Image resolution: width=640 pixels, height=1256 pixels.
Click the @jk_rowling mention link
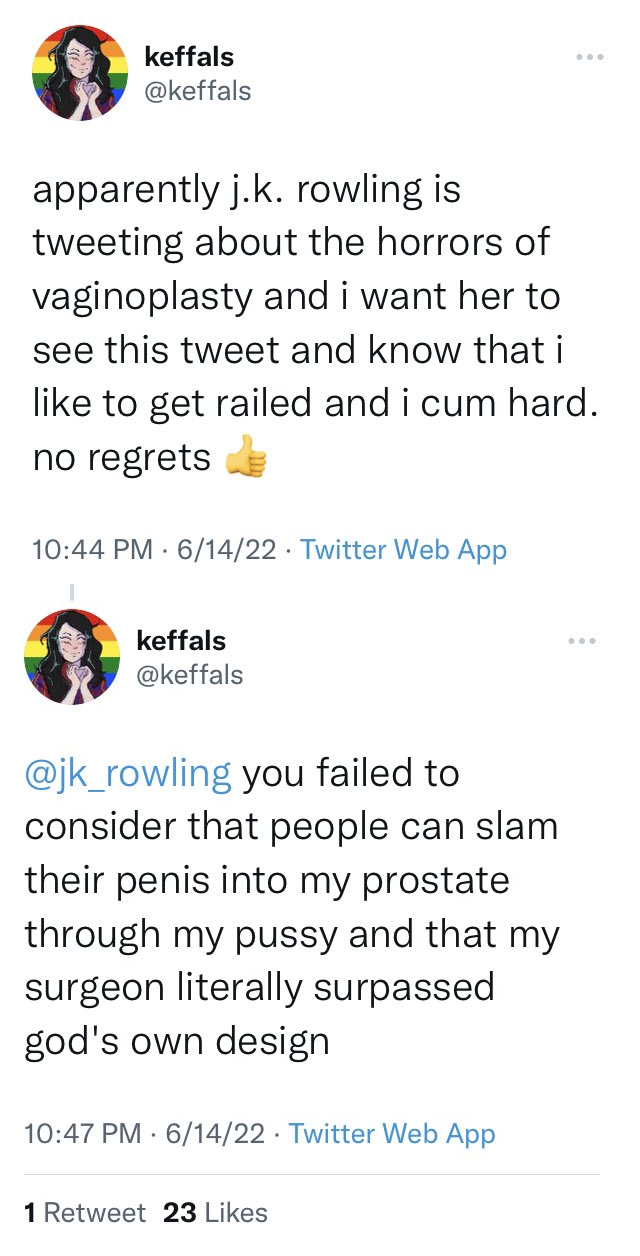(x=128, y=774)
